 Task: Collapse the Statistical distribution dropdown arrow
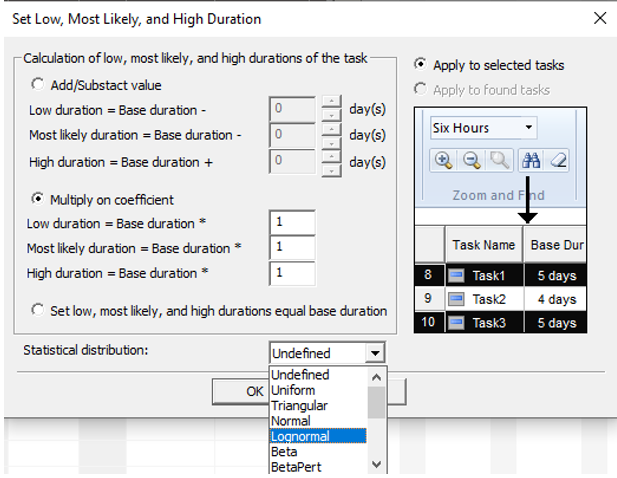[375, 353]
